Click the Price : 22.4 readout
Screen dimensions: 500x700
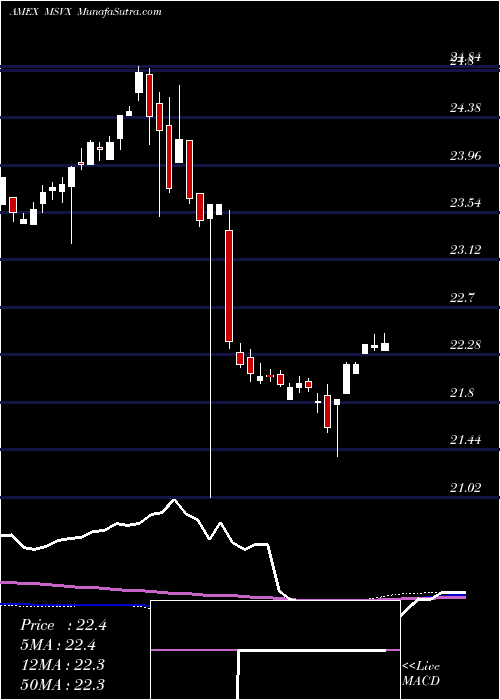[63, 625]
